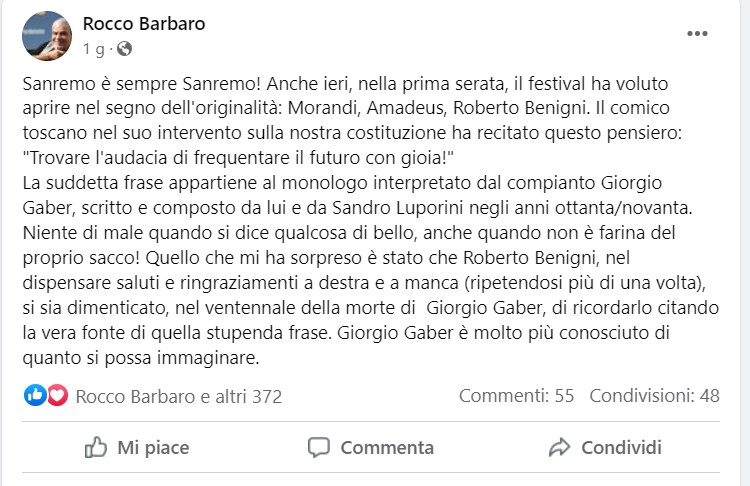Click the quoted line "Trovare l'audacia di frequentare"
This screenshot has width=750, height=486.
[x=240, y=159]
